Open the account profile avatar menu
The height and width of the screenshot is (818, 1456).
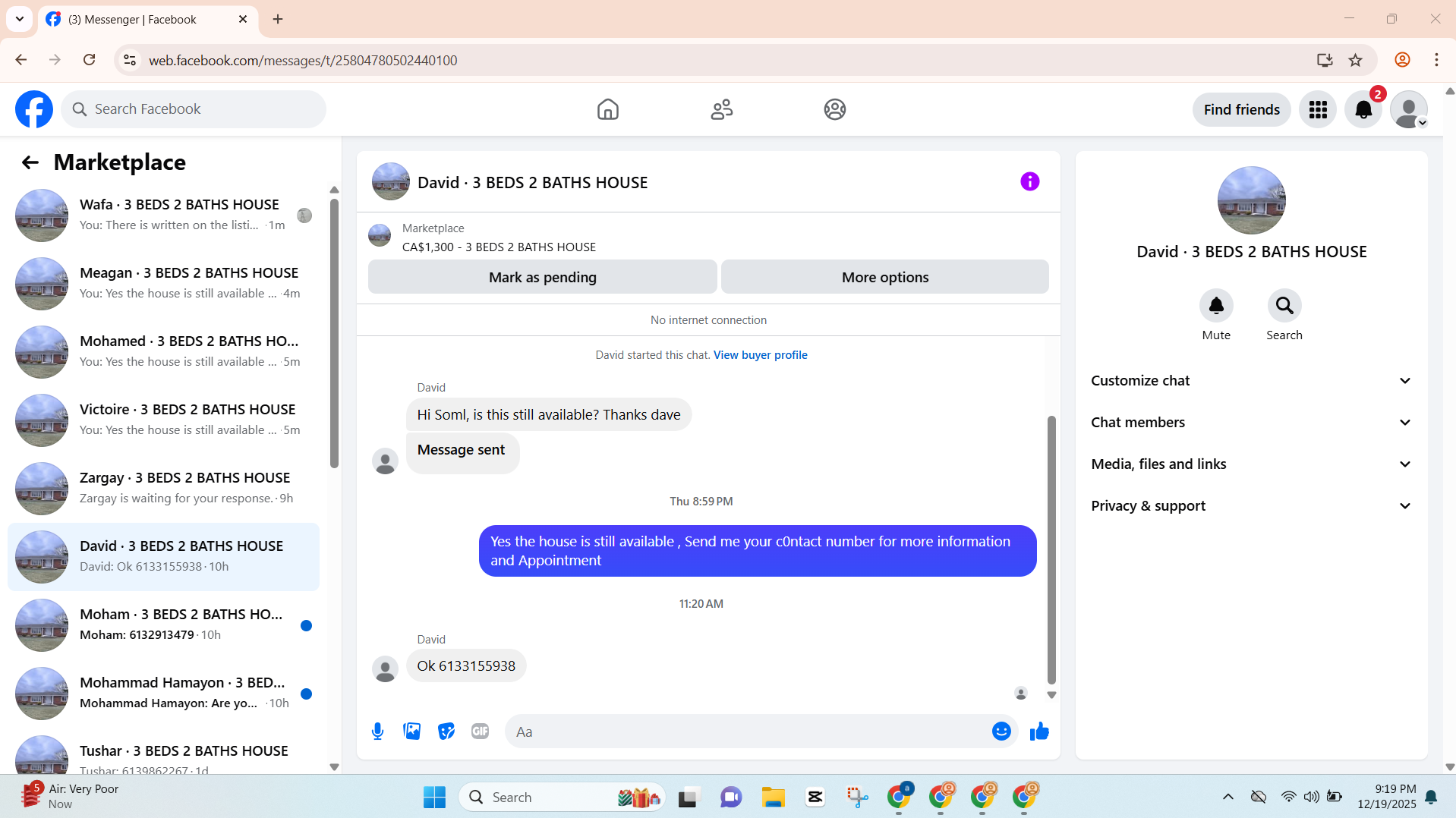click(1409, 109)
